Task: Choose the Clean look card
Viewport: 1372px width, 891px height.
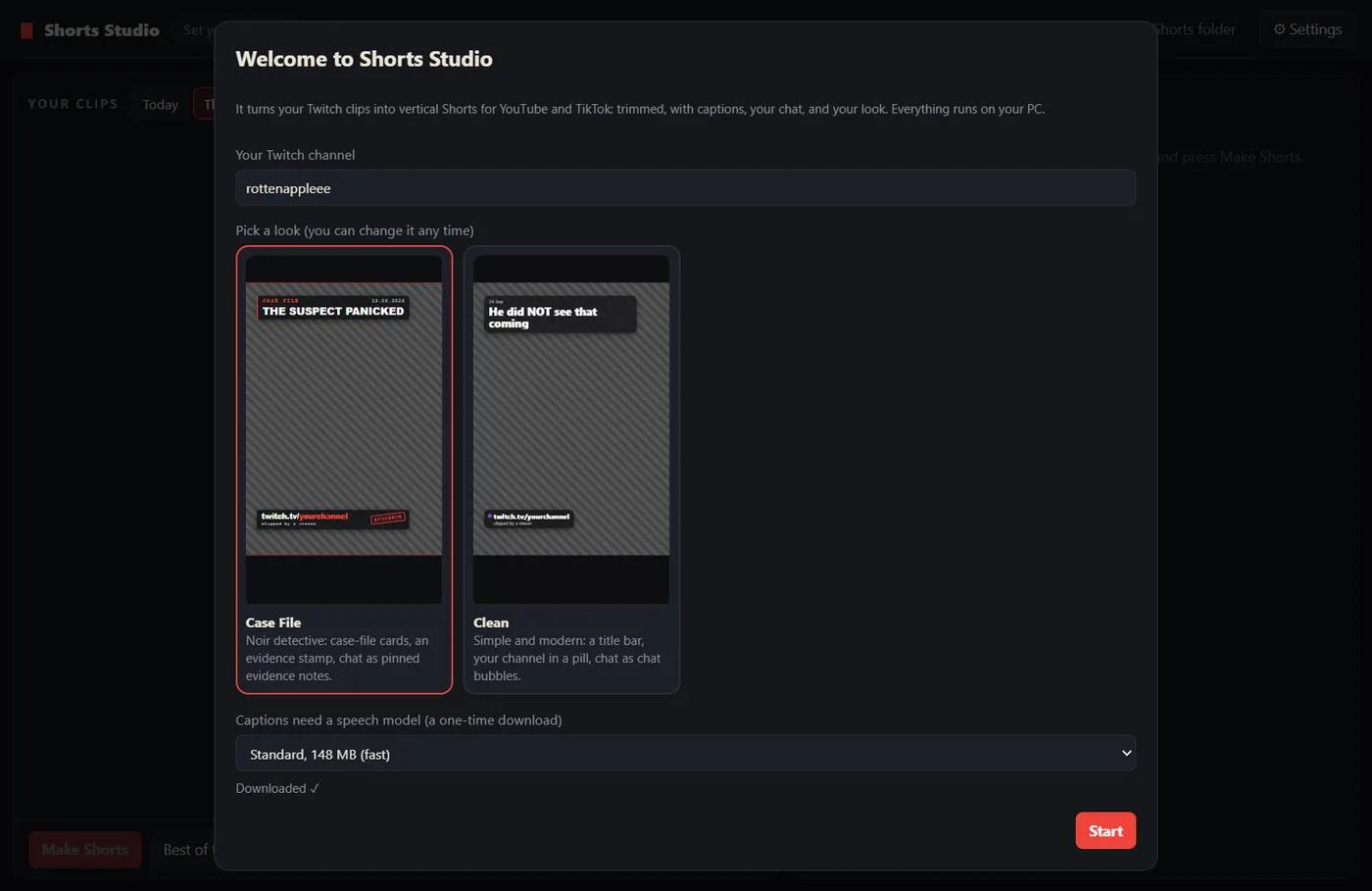Action: 571,470
